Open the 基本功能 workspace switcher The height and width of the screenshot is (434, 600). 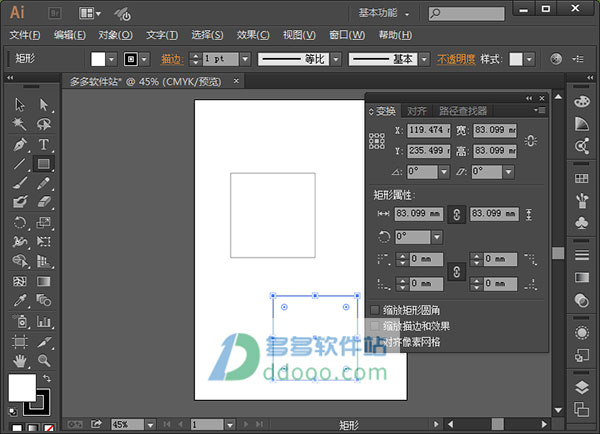point(384,13)
